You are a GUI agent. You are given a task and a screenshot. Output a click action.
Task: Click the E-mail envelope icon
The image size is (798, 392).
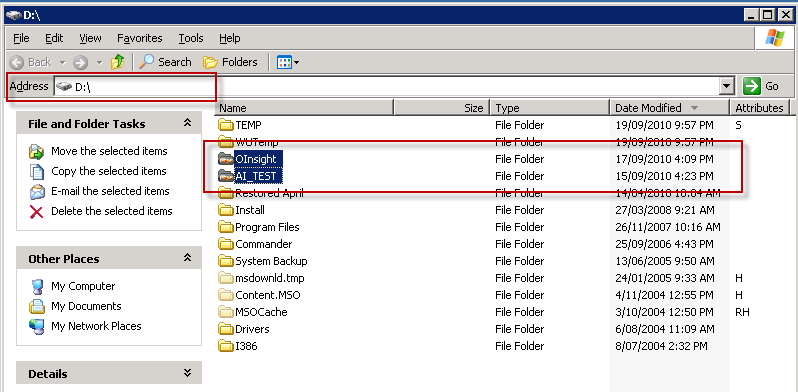coord(37,192)
